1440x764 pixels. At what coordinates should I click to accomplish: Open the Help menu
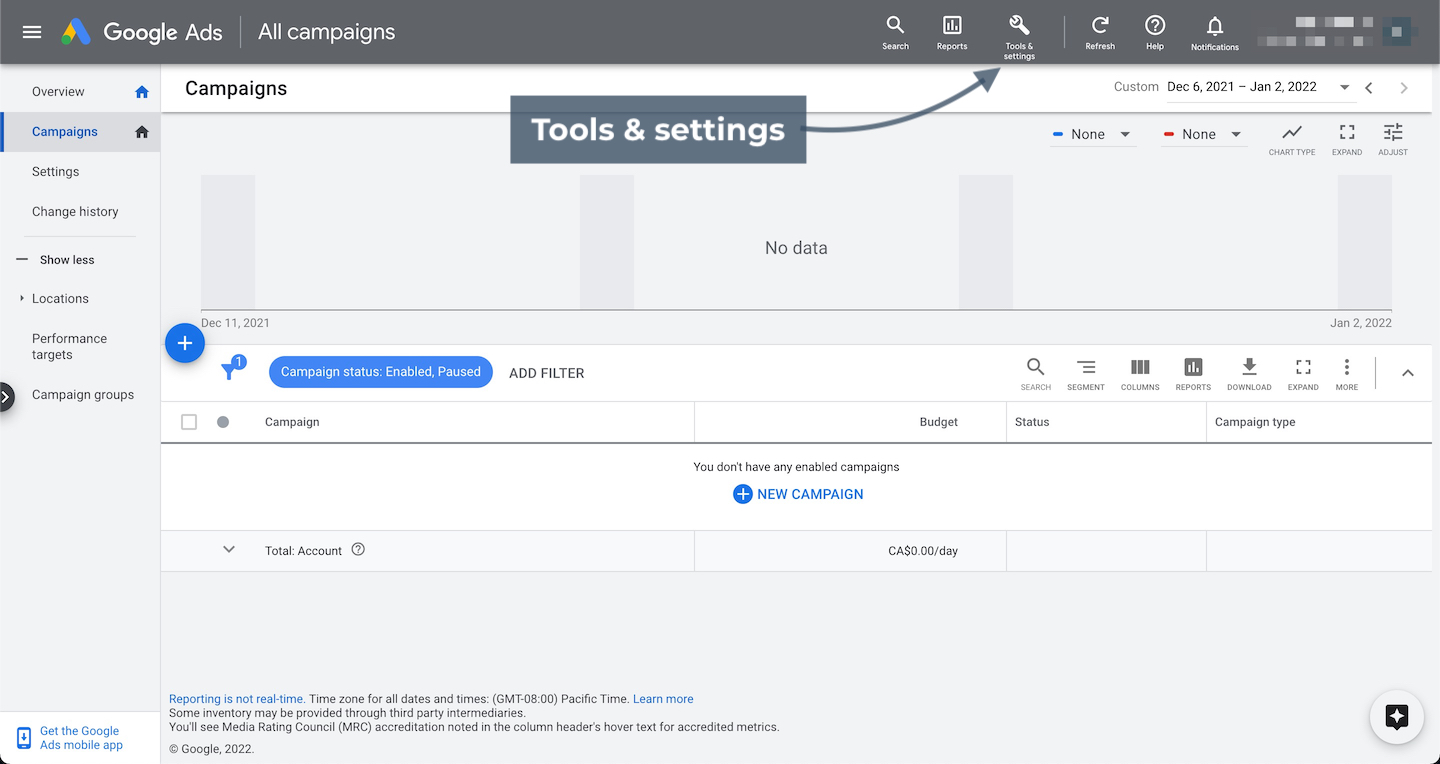(1155, 33)
